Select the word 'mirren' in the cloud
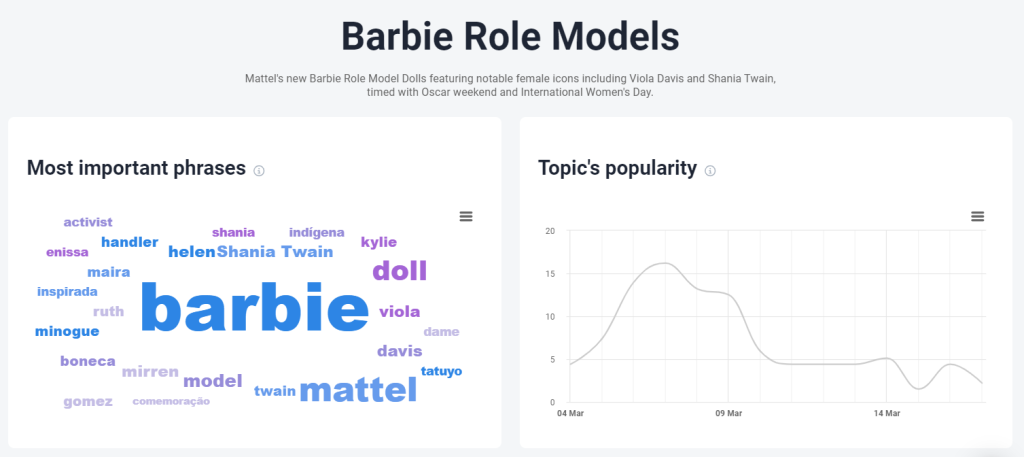This screenshot has width=1024, height=457. [150, 372]
